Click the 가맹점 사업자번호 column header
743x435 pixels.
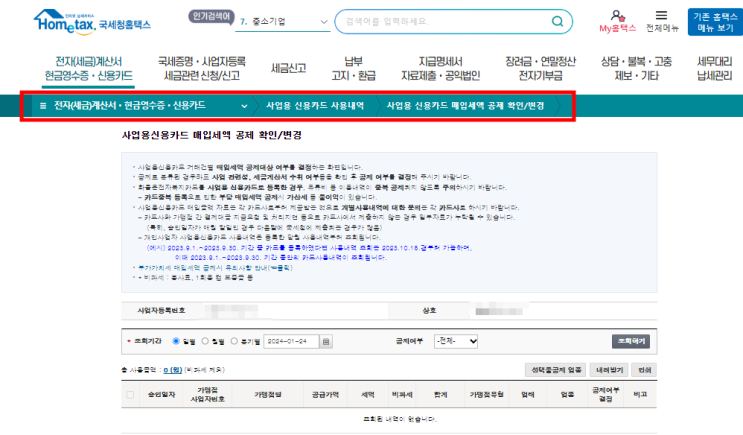coord(208,394)
